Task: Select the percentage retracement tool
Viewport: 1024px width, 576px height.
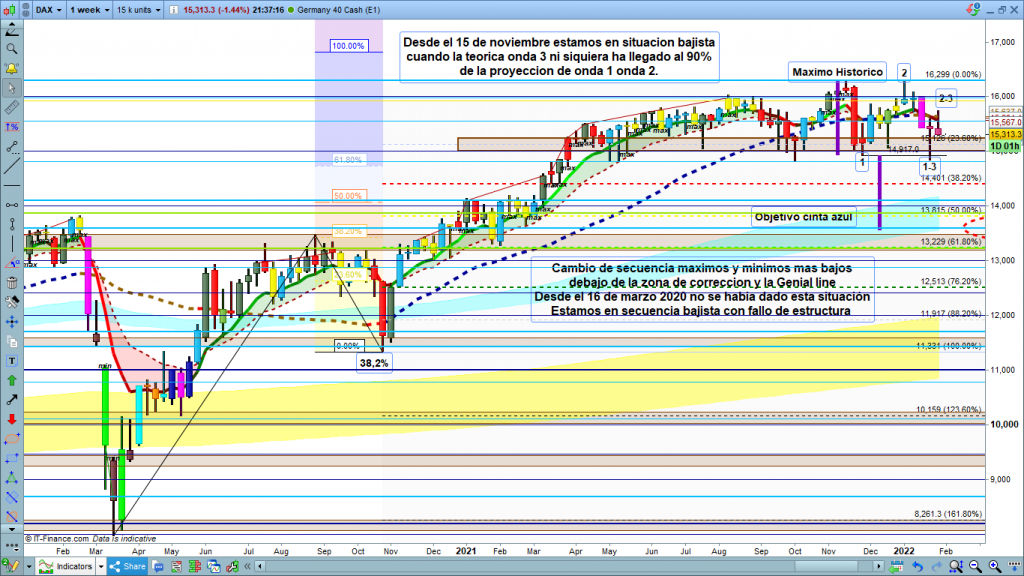Action: [12, 127]
